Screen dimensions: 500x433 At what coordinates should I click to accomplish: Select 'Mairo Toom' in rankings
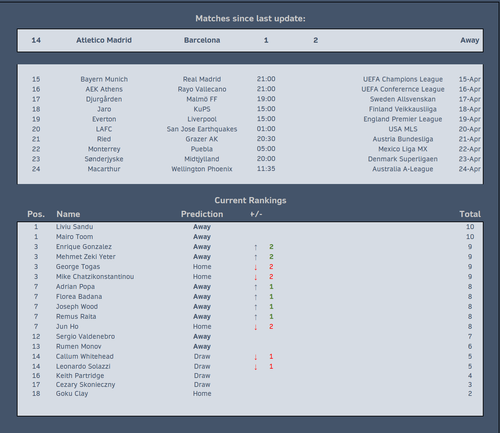pos(74,237)
